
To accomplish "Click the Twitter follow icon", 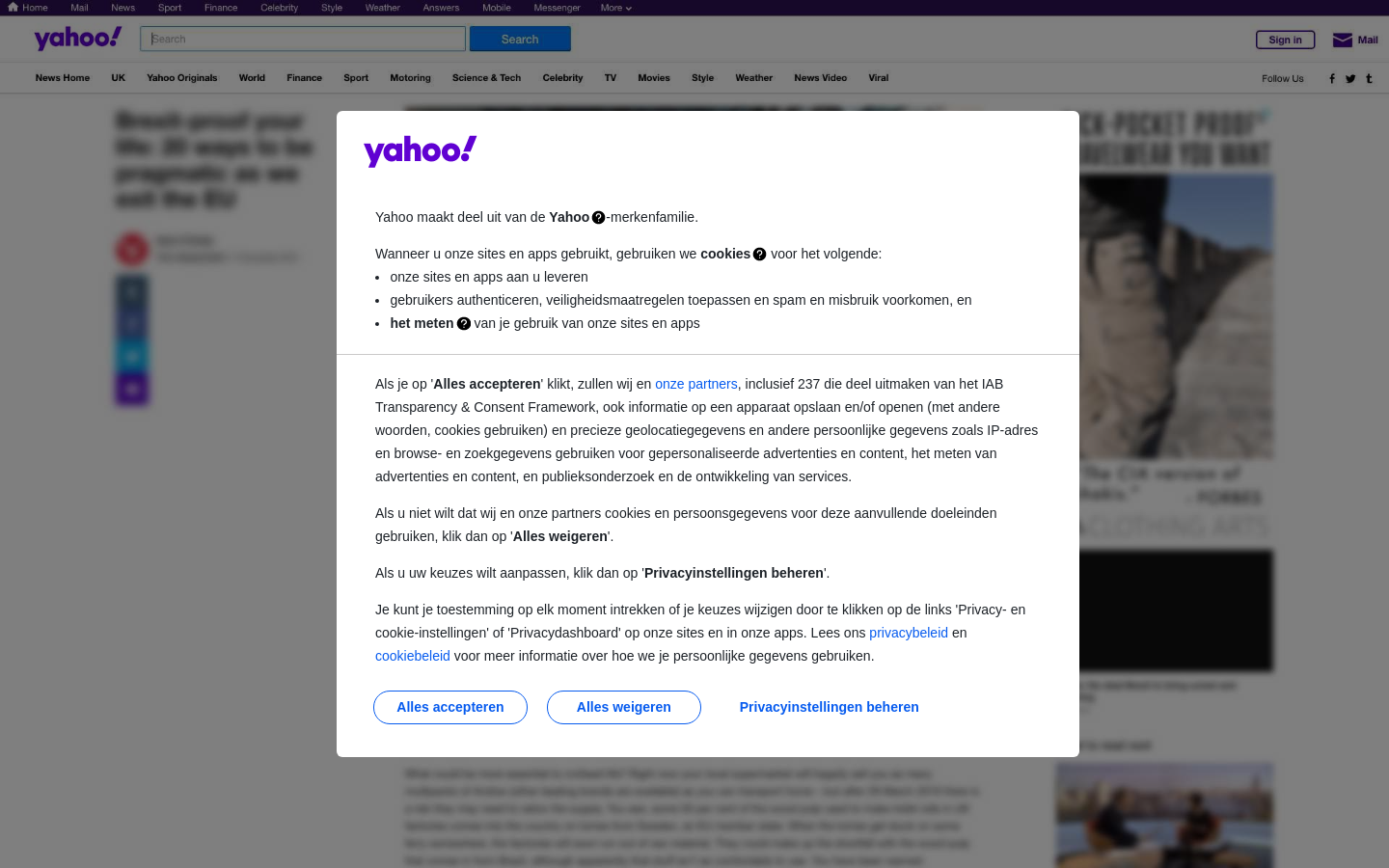I will pos(1350,79).
